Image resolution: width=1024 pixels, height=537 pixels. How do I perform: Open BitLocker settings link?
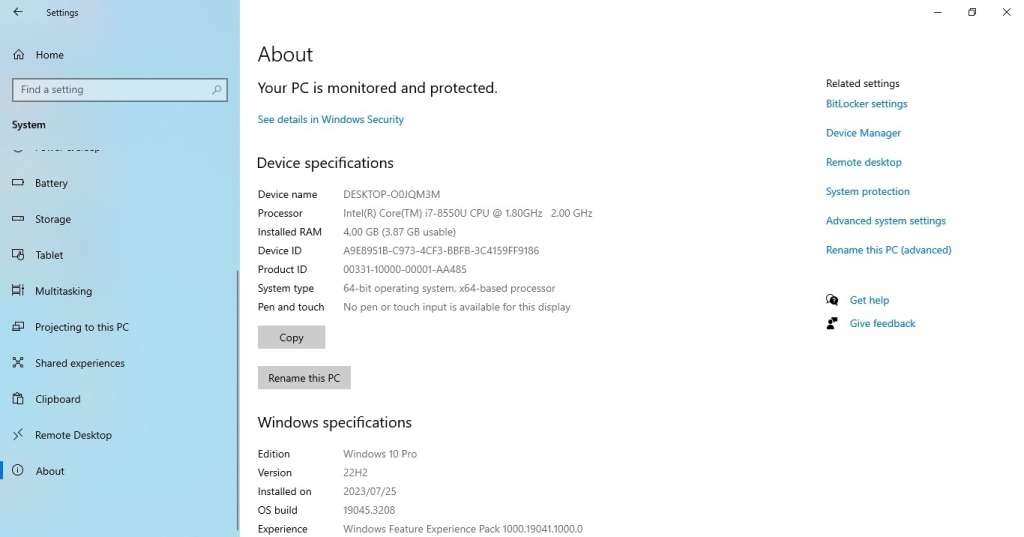pos(867,104)
